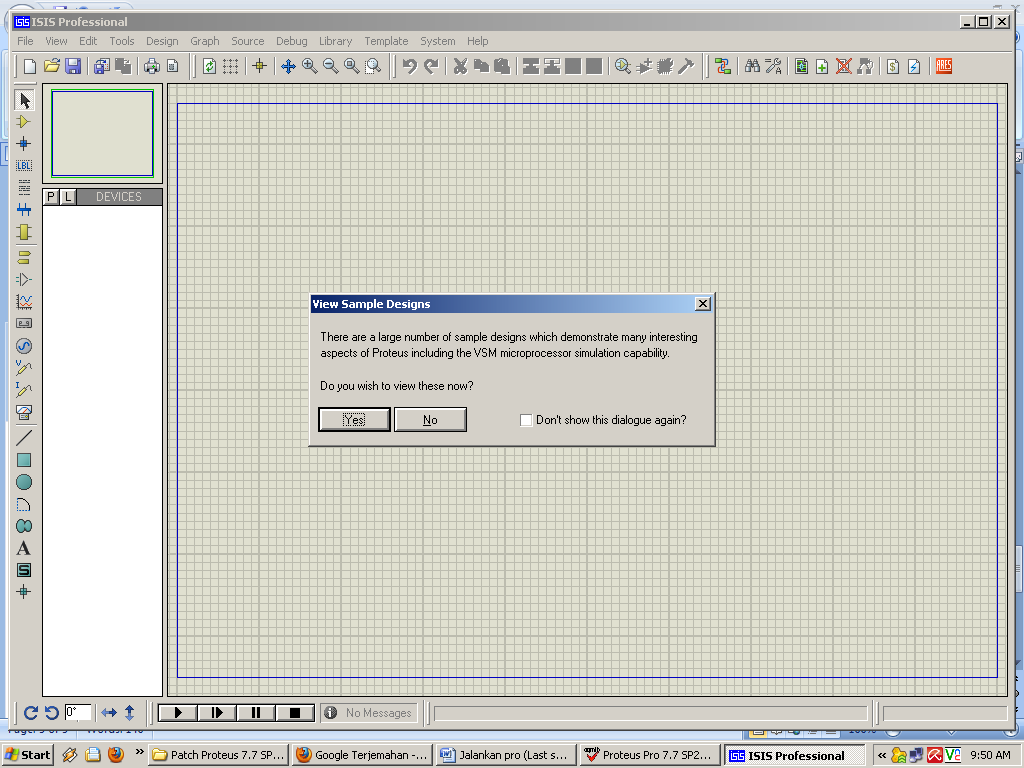Select the Selection Mode arrow tool
1024x768 pixels.
[24, 101]
